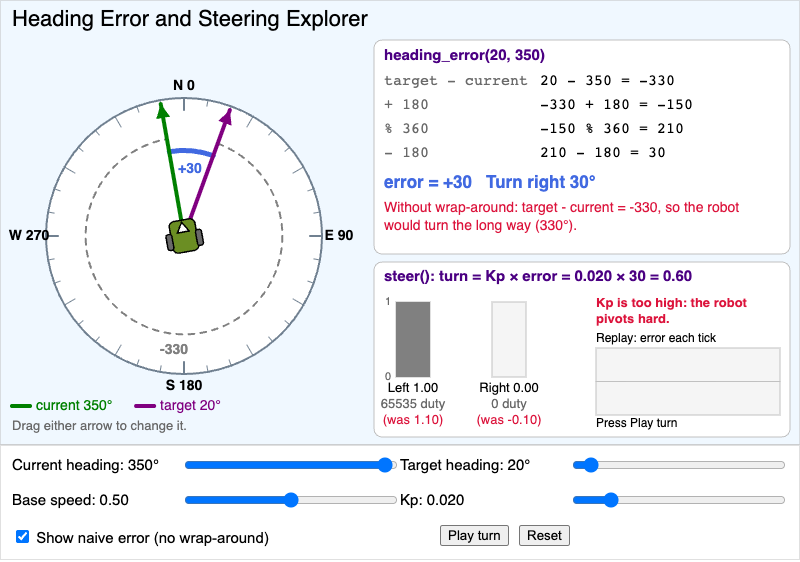800x562 pixels.
Task: Click 'Kp: 0.020' label
Action: [x=432, y=500]
